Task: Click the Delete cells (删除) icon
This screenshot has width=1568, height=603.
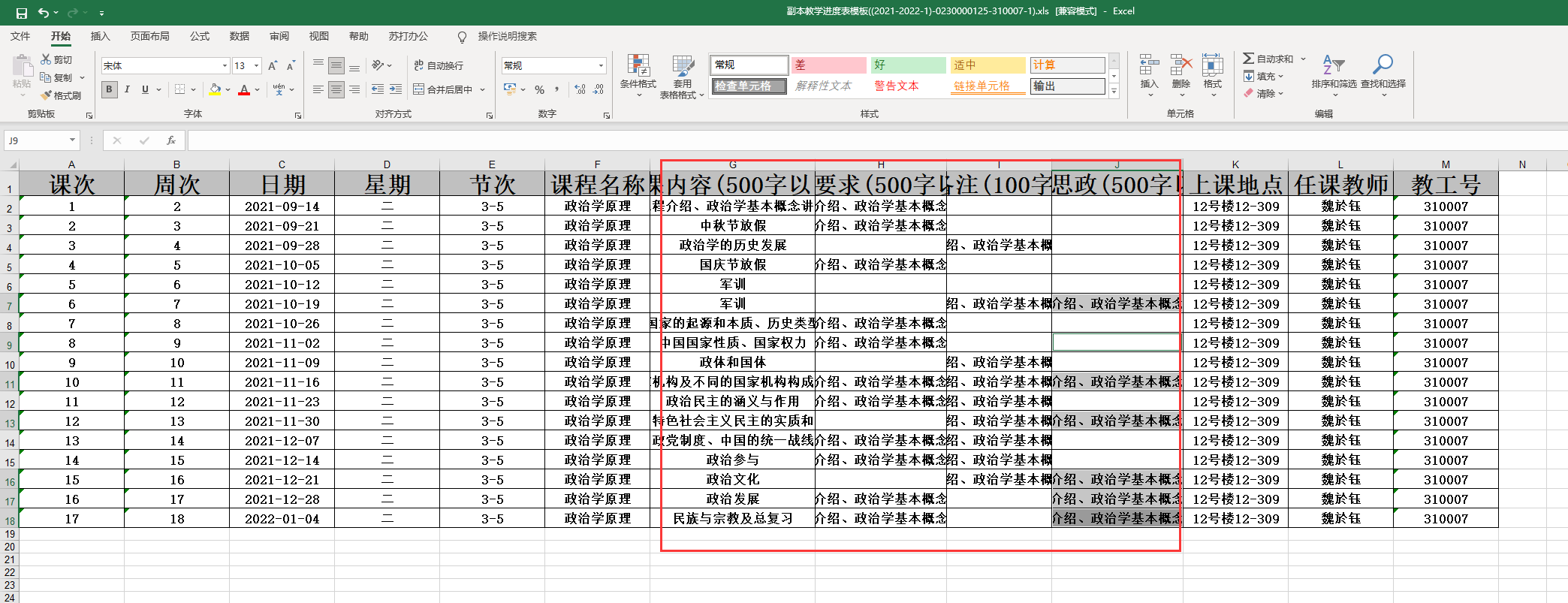Action: point(1181,66)
